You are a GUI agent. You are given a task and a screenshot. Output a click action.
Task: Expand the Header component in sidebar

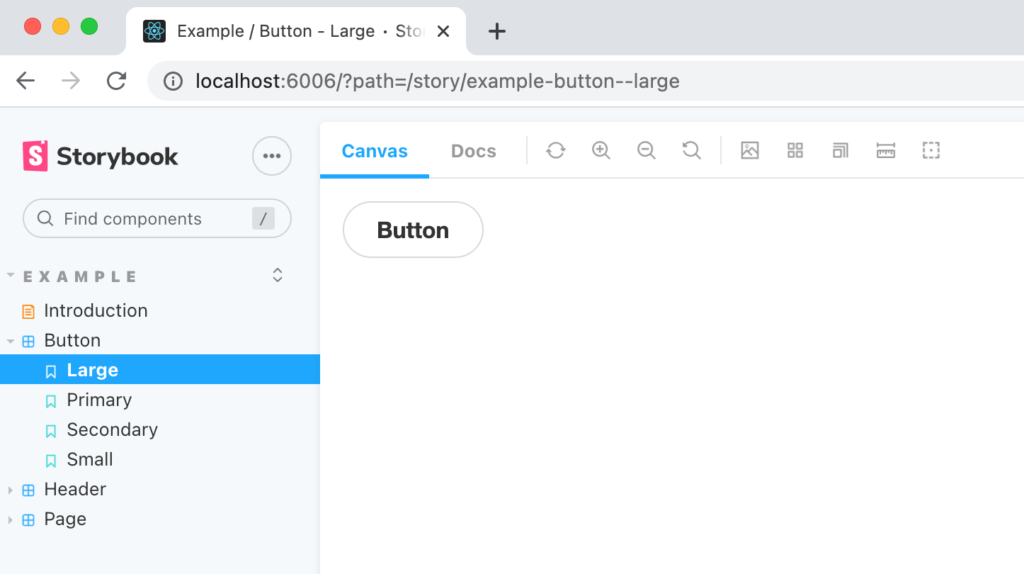[11, 490]
